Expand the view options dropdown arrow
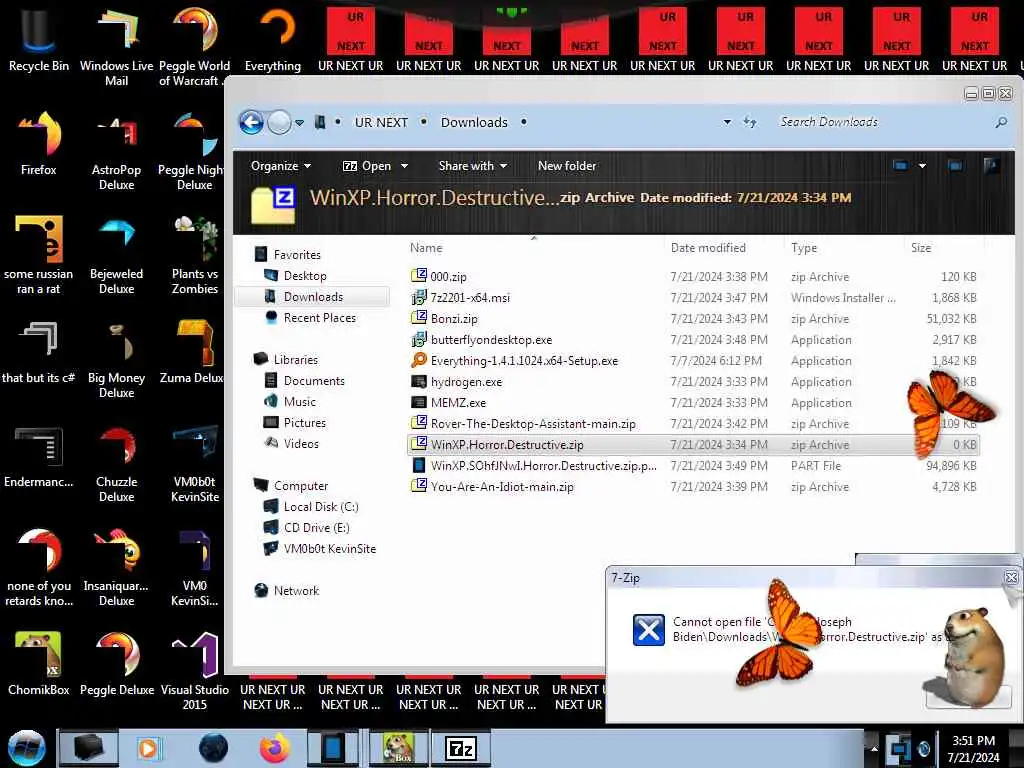The width and height of the screenshot is (1024, 768). [922, 166]
